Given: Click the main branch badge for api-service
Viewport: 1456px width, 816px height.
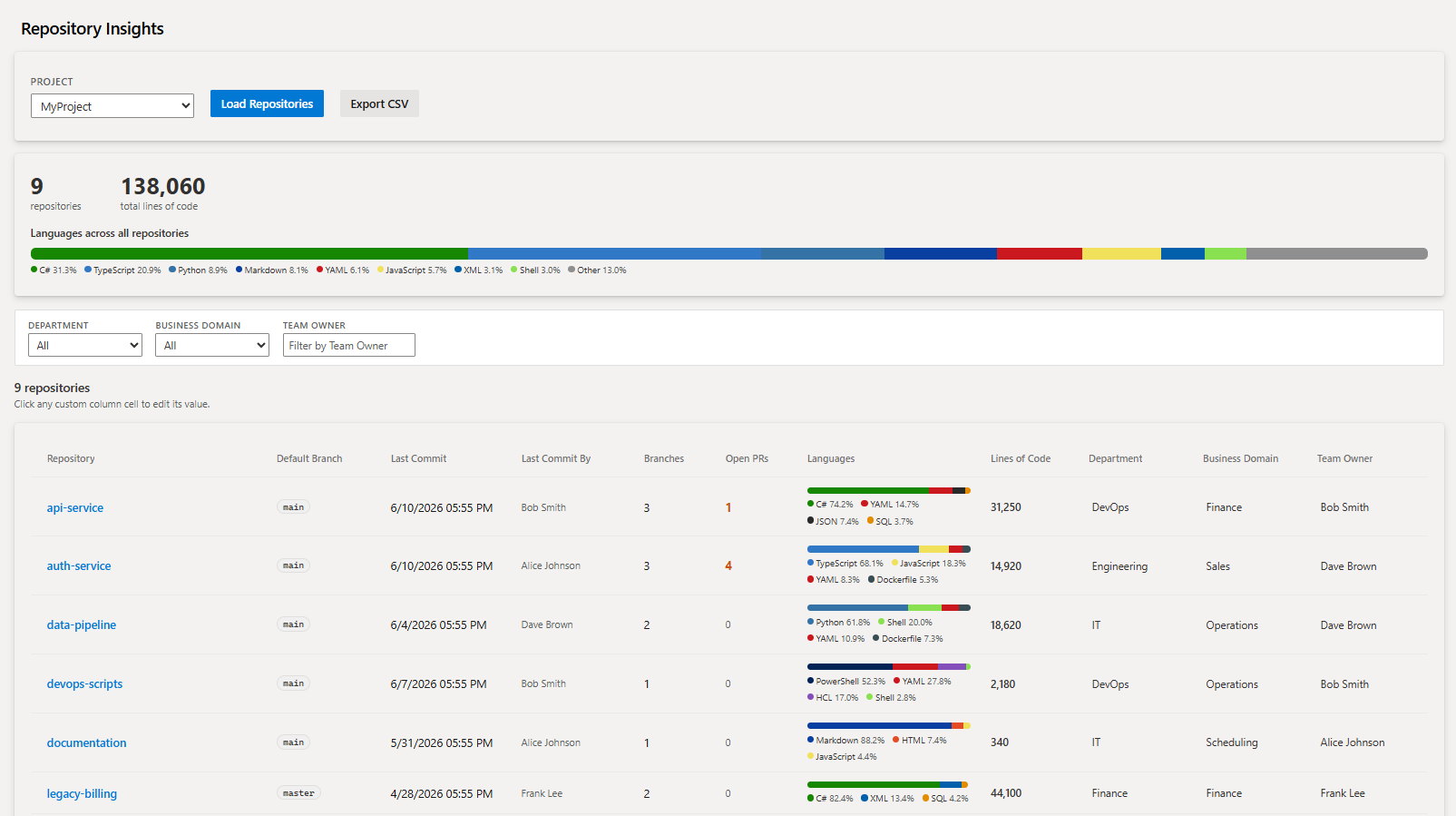Looking at the screenshot, I should tap(293, 507).
